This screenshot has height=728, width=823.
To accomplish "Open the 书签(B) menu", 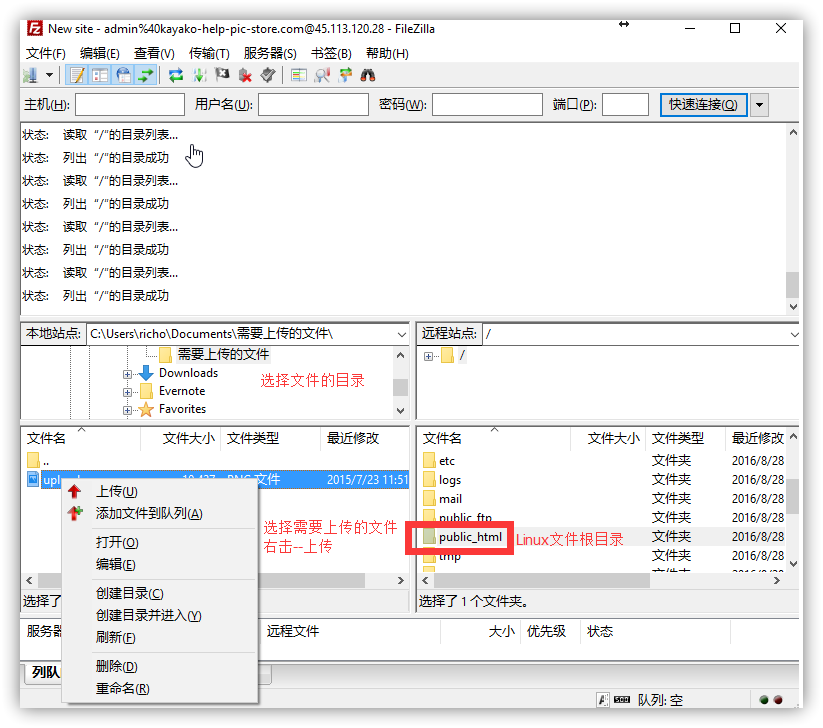I will [x=331, y=54].
